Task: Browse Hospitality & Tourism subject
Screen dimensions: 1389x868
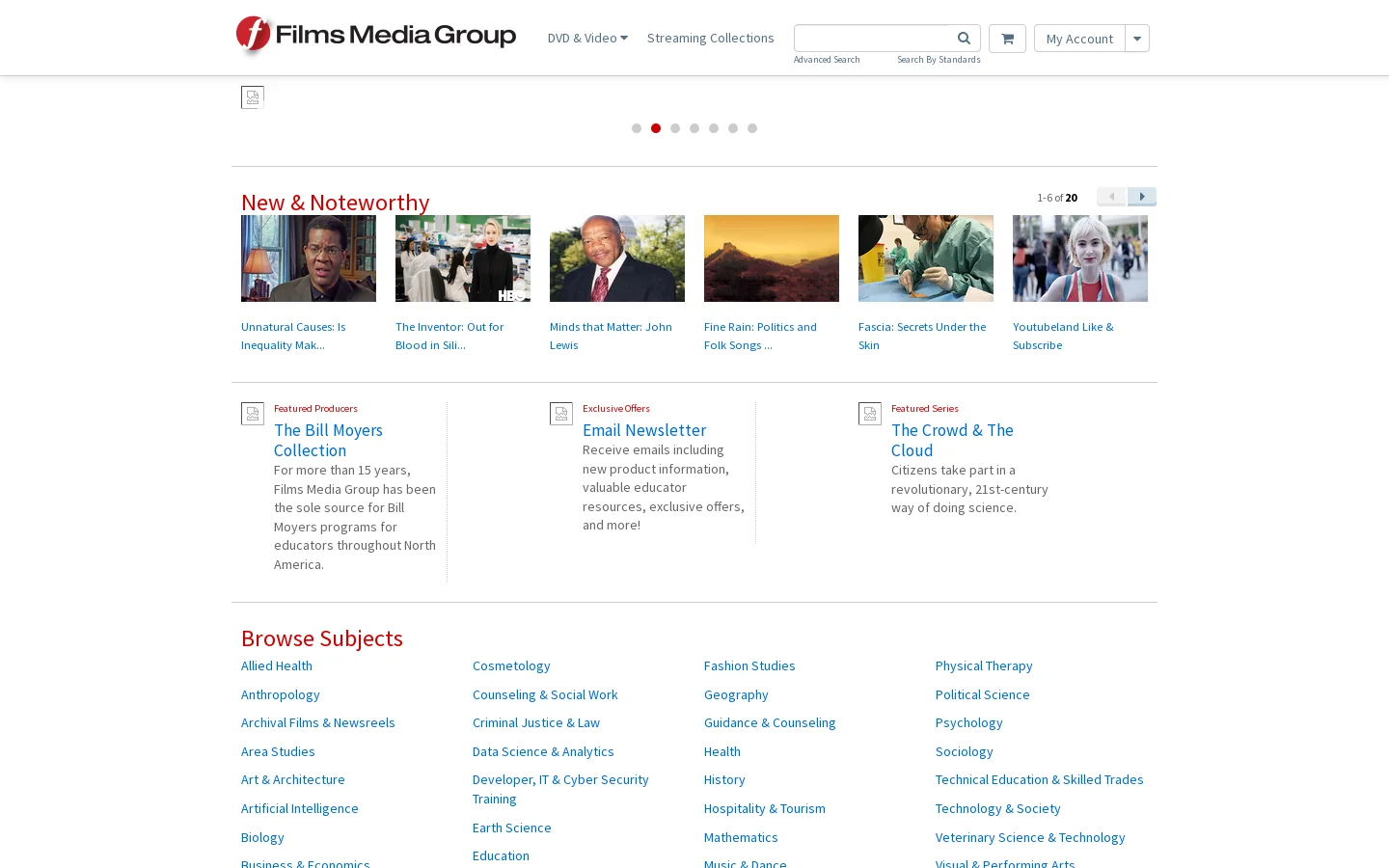Action: pos(765,808)
